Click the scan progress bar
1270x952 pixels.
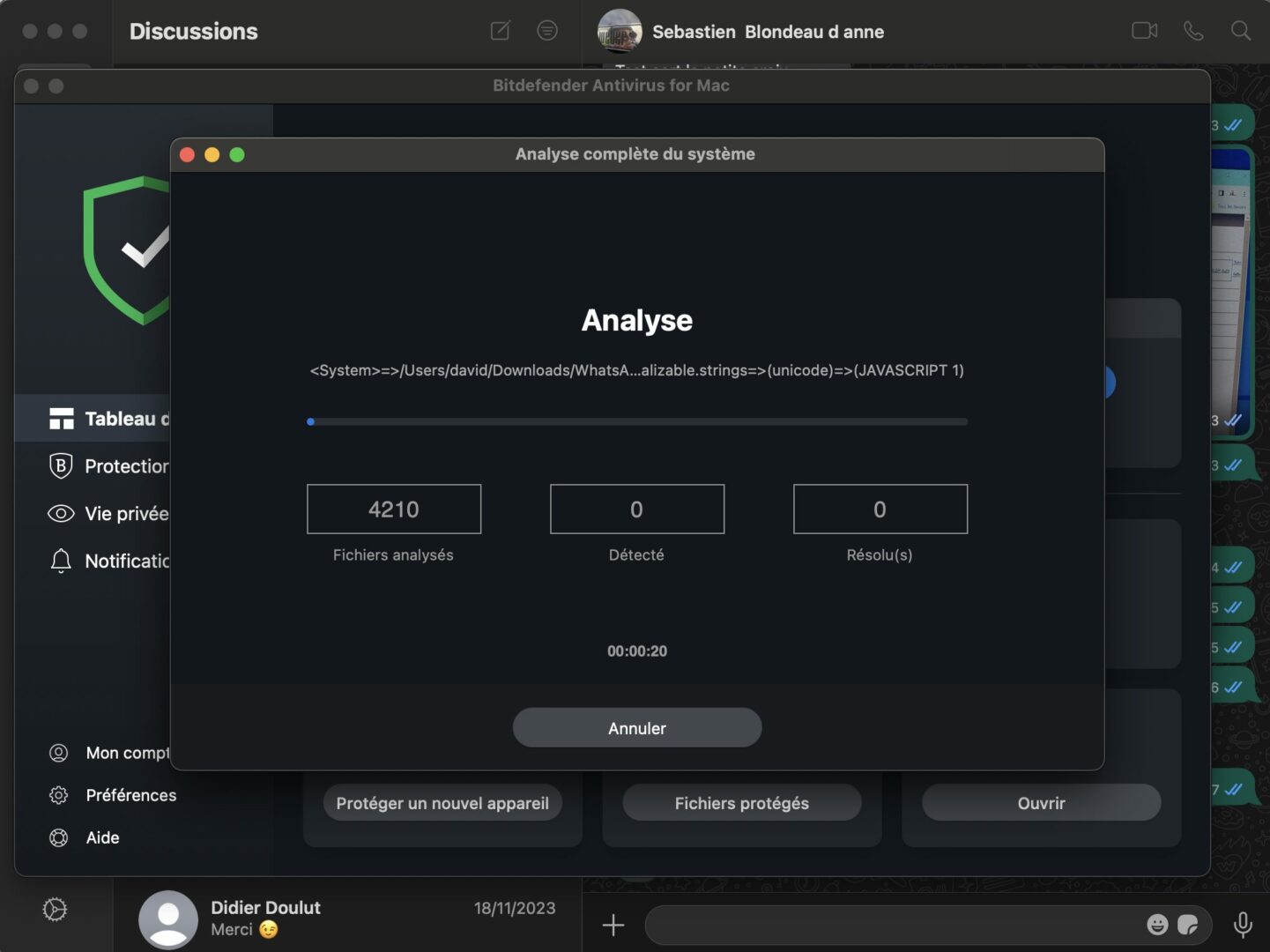click(x=637, y=422)
